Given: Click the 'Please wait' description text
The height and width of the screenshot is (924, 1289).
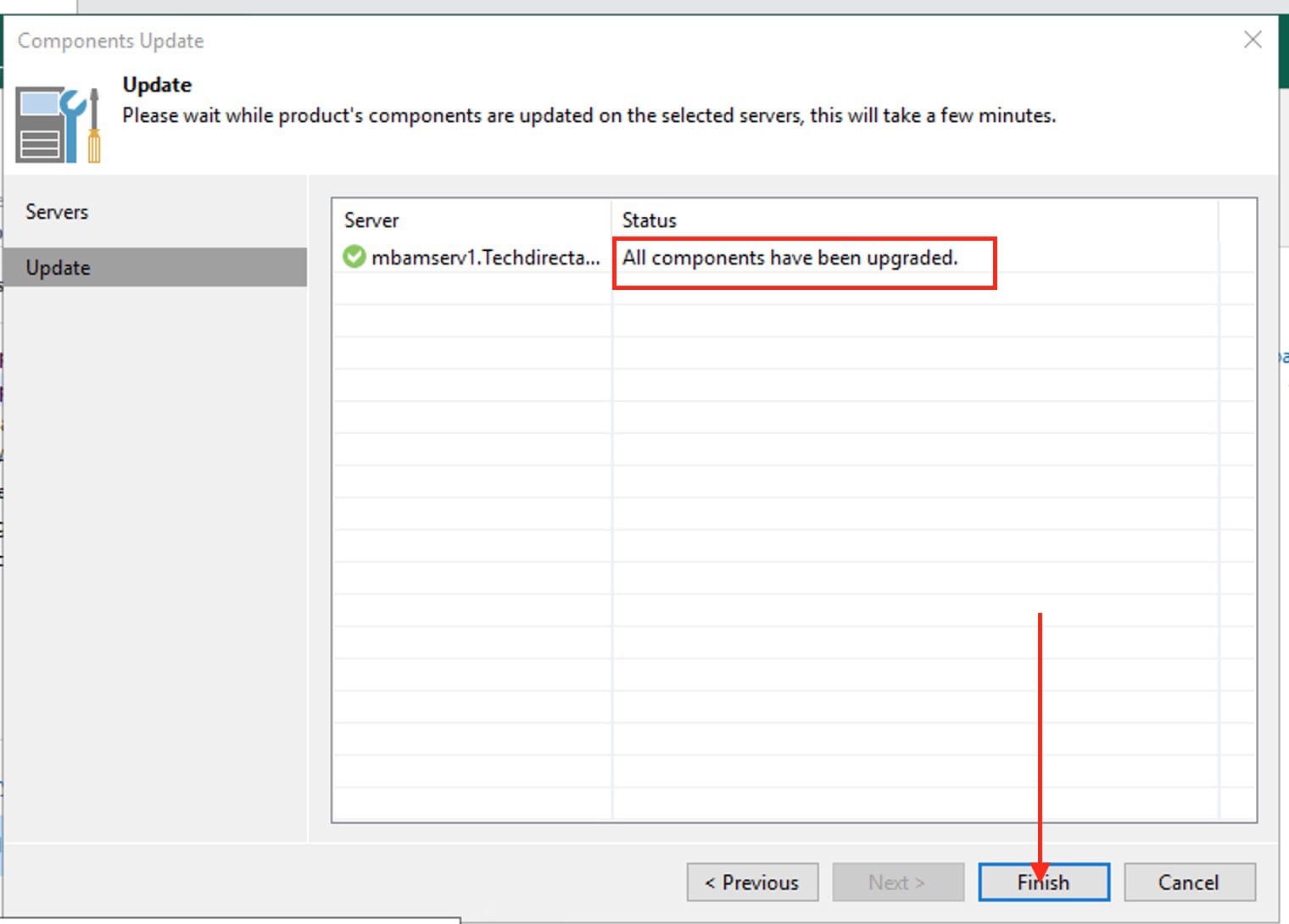Looking at the screenshot, I should pos(589,115).
